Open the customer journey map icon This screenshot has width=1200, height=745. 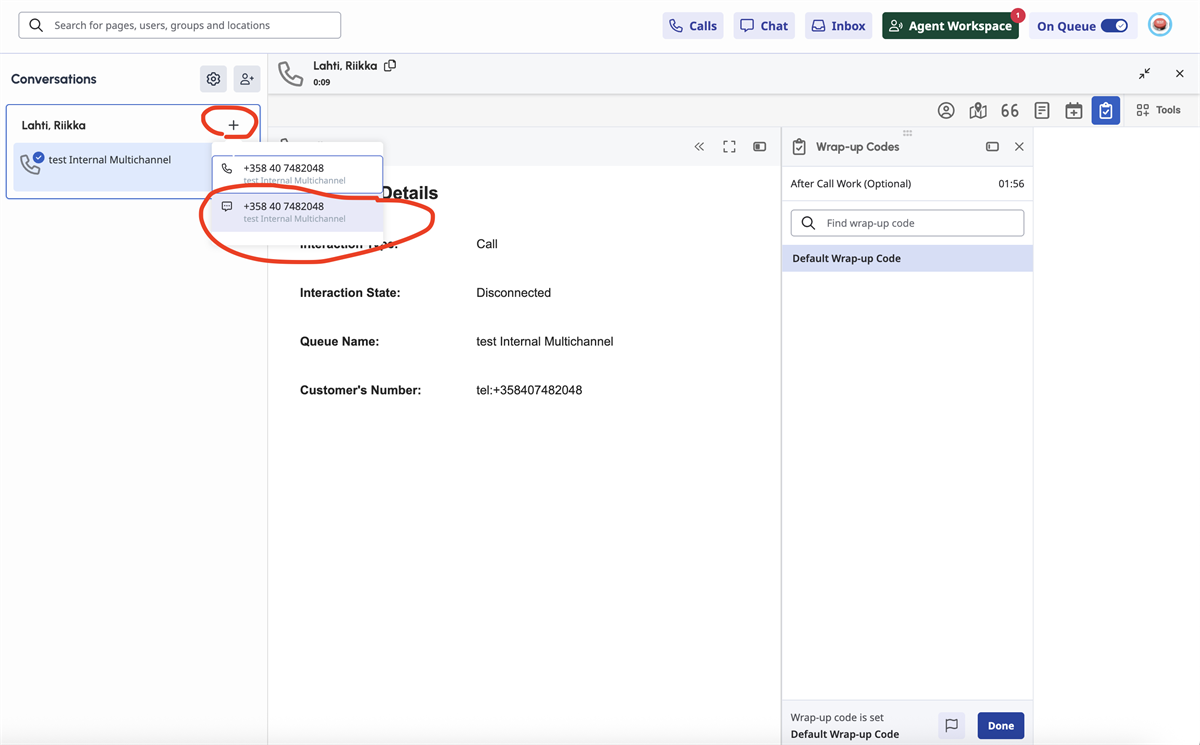978,111
